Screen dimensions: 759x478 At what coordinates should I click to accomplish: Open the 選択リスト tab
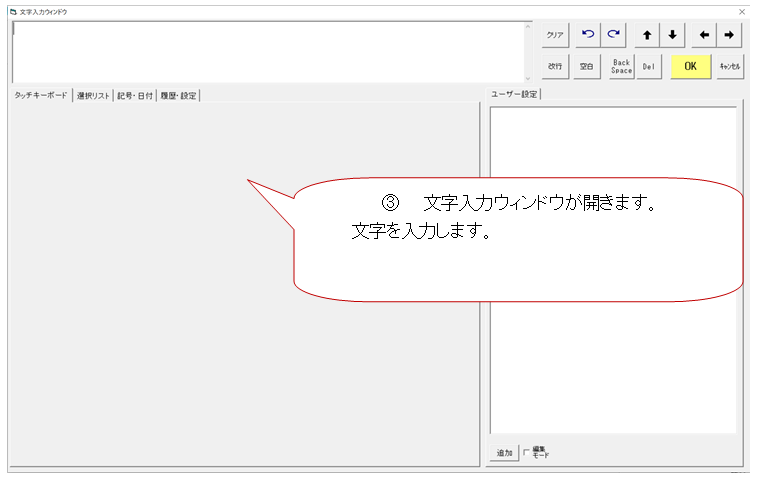point(94,96)
